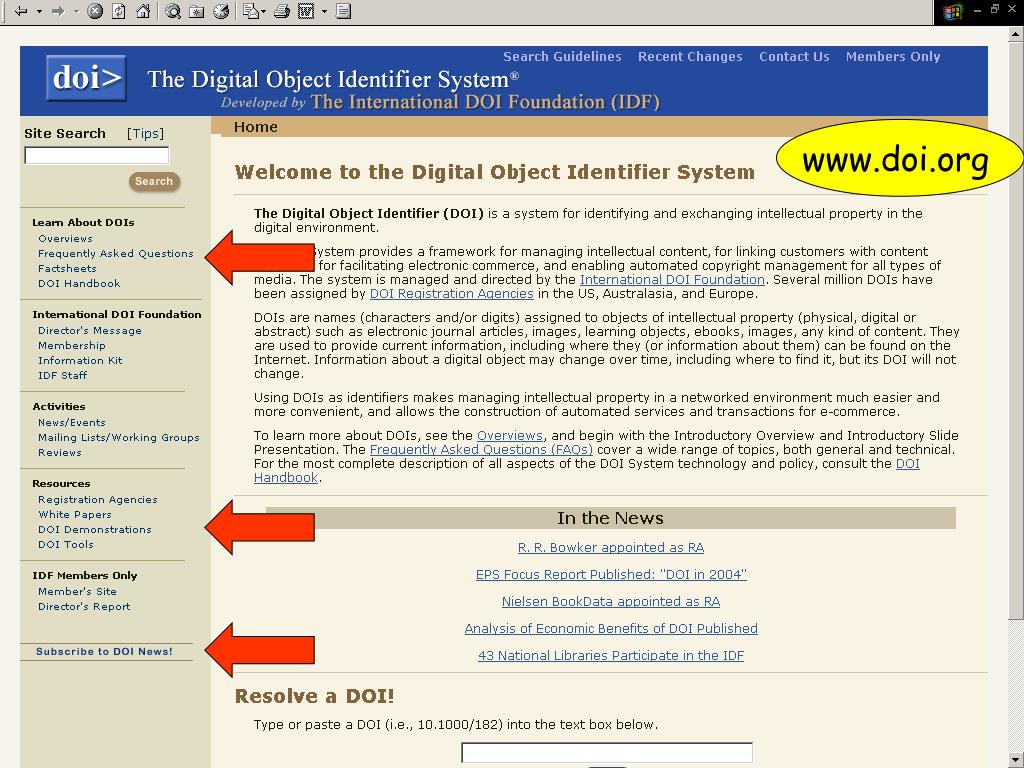The image size is (1024, 768).
Task: Open Director's Report link
Action: pos(84,607)
